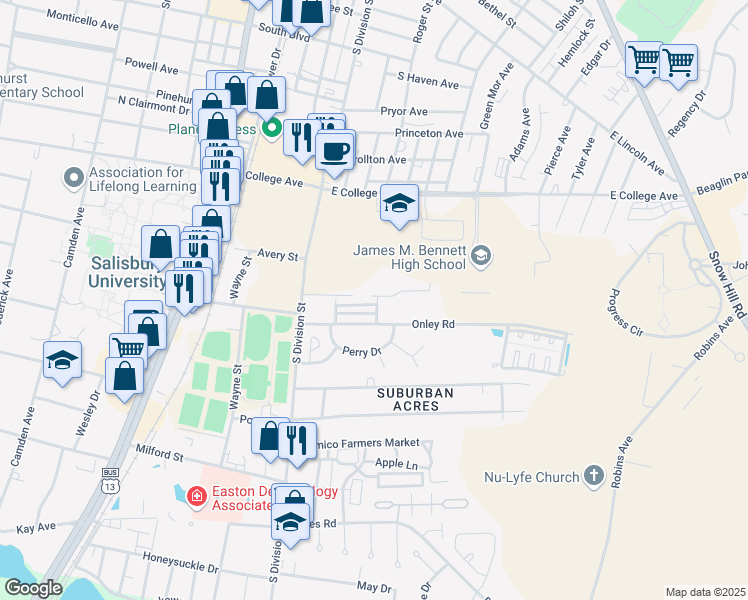The height and width of the screenshot is (600, 748).
Task: Click the James M. Bennett High School label
Action: 409,258
